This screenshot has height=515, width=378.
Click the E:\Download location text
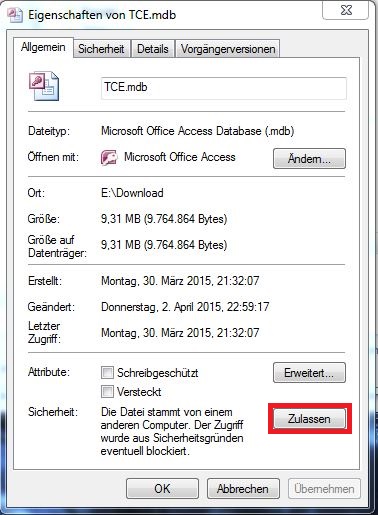(x=132, y=193)
